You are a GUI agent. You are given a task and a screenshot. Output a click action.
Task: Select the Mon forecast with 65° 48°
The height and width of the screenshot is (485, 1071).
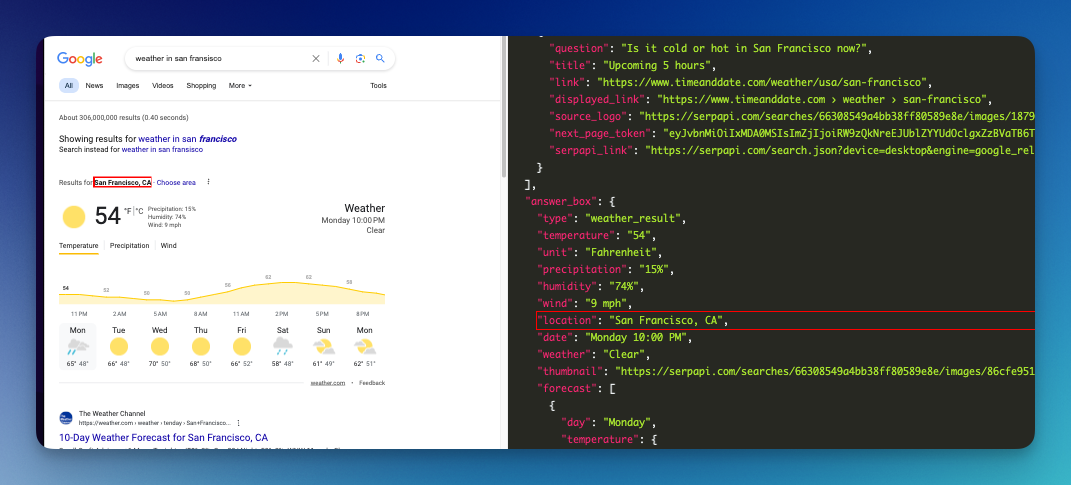coord(77,346)
